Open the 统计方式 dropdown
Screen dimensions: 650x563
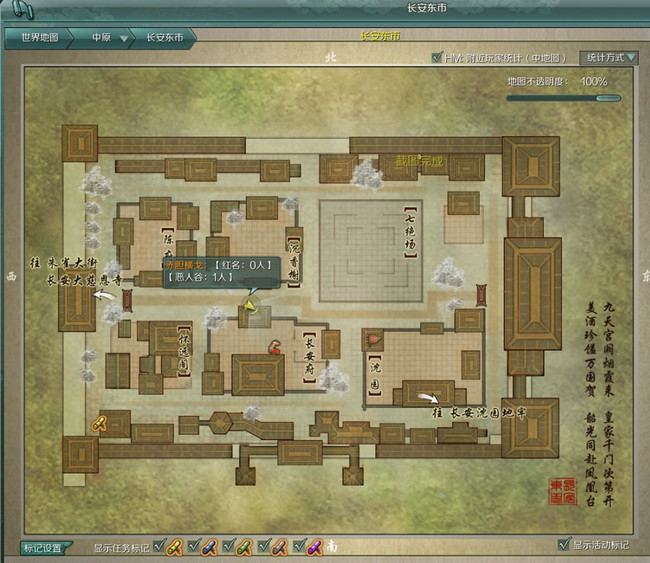pos(610,58)
